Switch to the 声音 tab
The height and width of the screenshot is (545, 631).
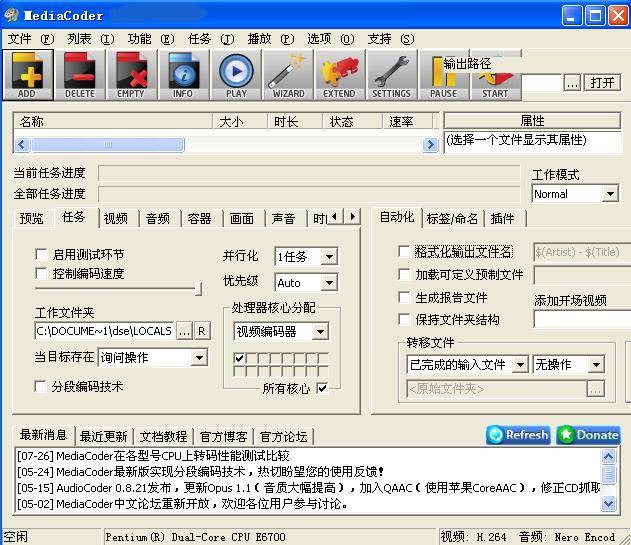point(284,219)
